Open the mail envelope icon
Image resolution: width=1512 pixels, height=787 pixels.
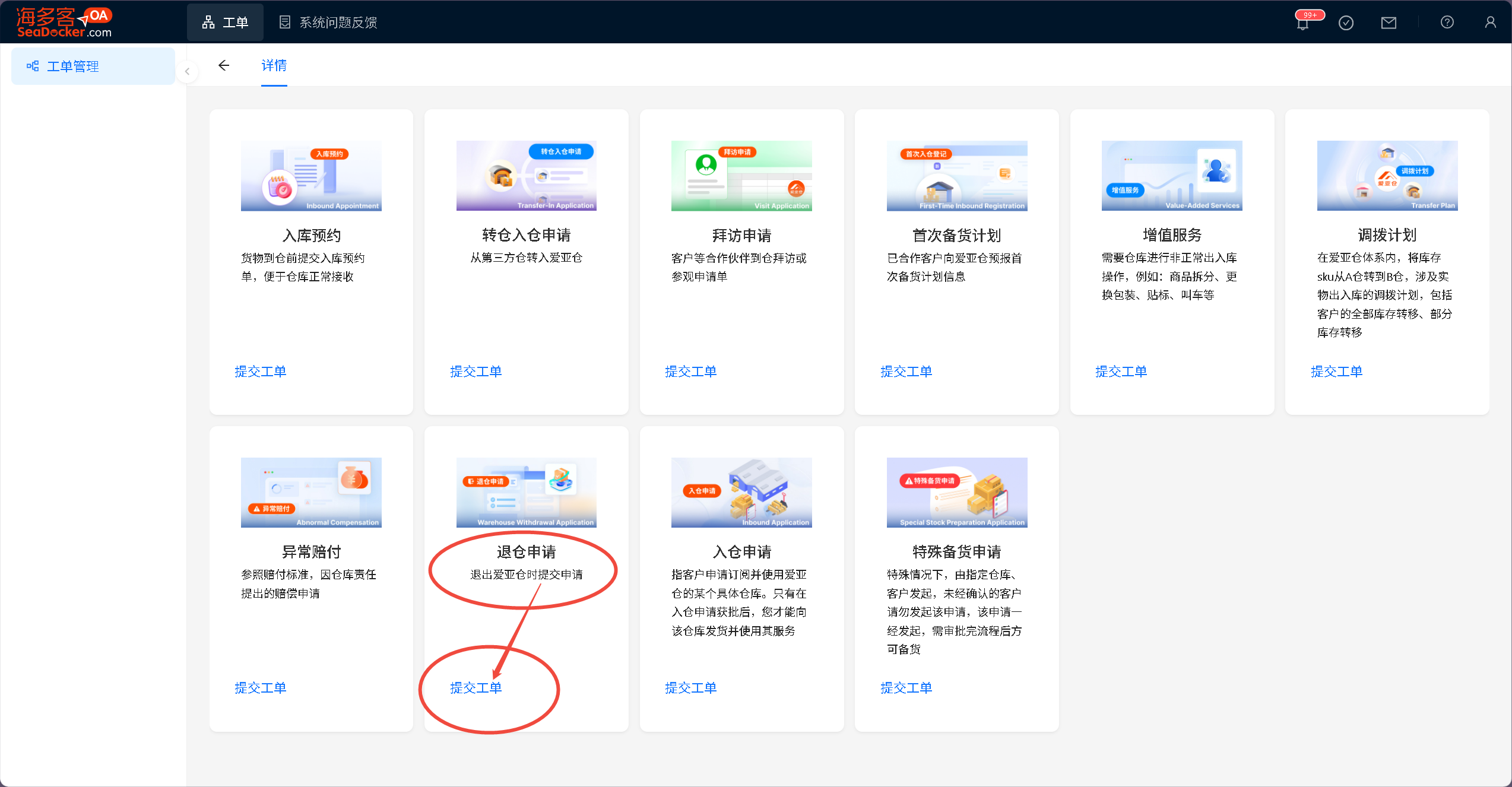click(1389, 23)
